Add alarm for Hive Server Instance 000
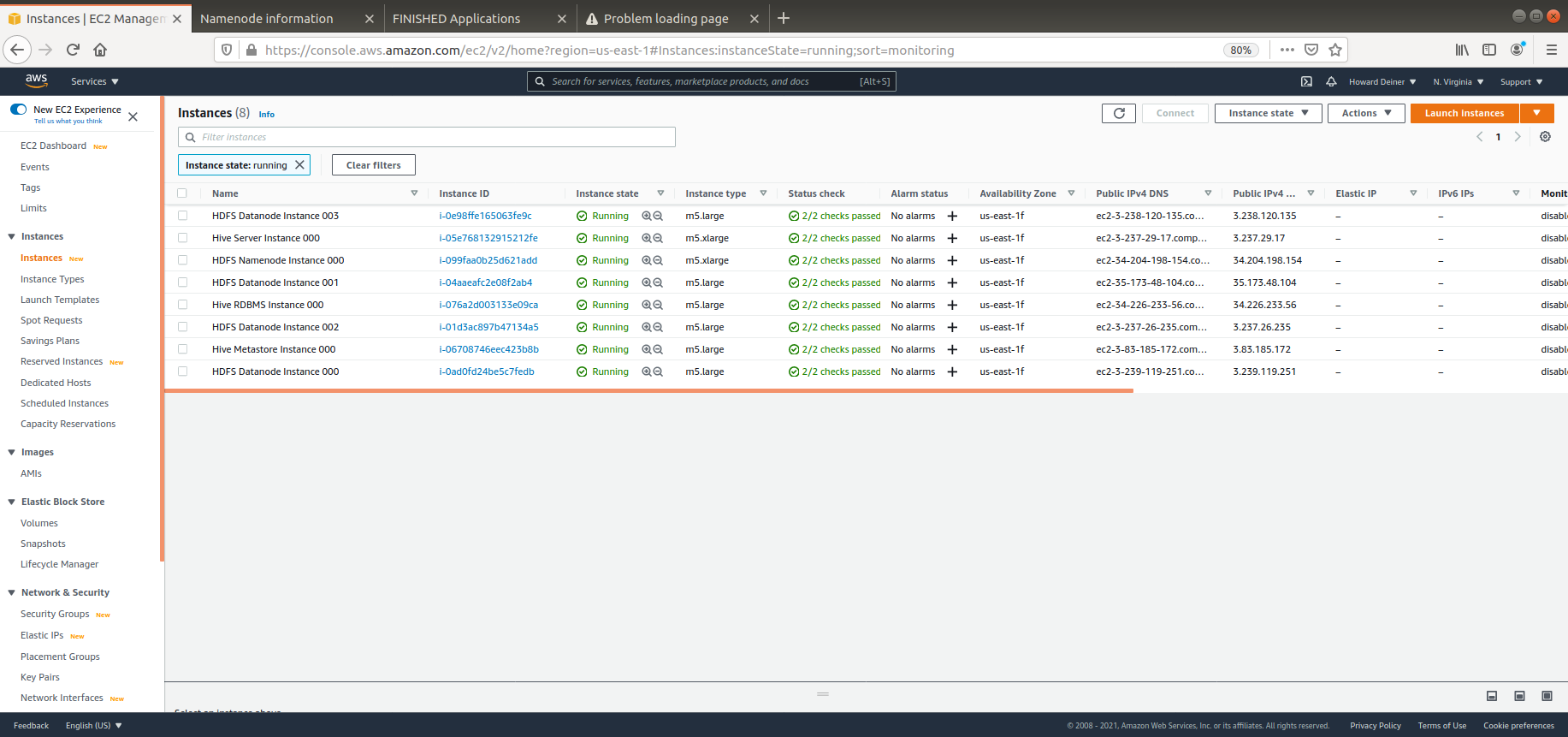This screenshot has height=737, width=1568. click(952, 238)
